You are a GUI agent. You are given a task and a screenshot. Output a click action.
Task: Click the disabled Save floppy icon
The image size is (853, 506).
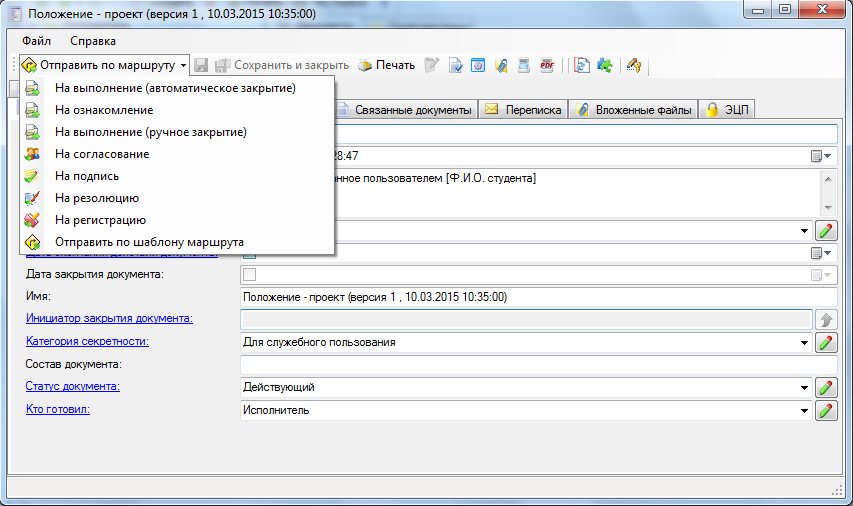(201, 65)
